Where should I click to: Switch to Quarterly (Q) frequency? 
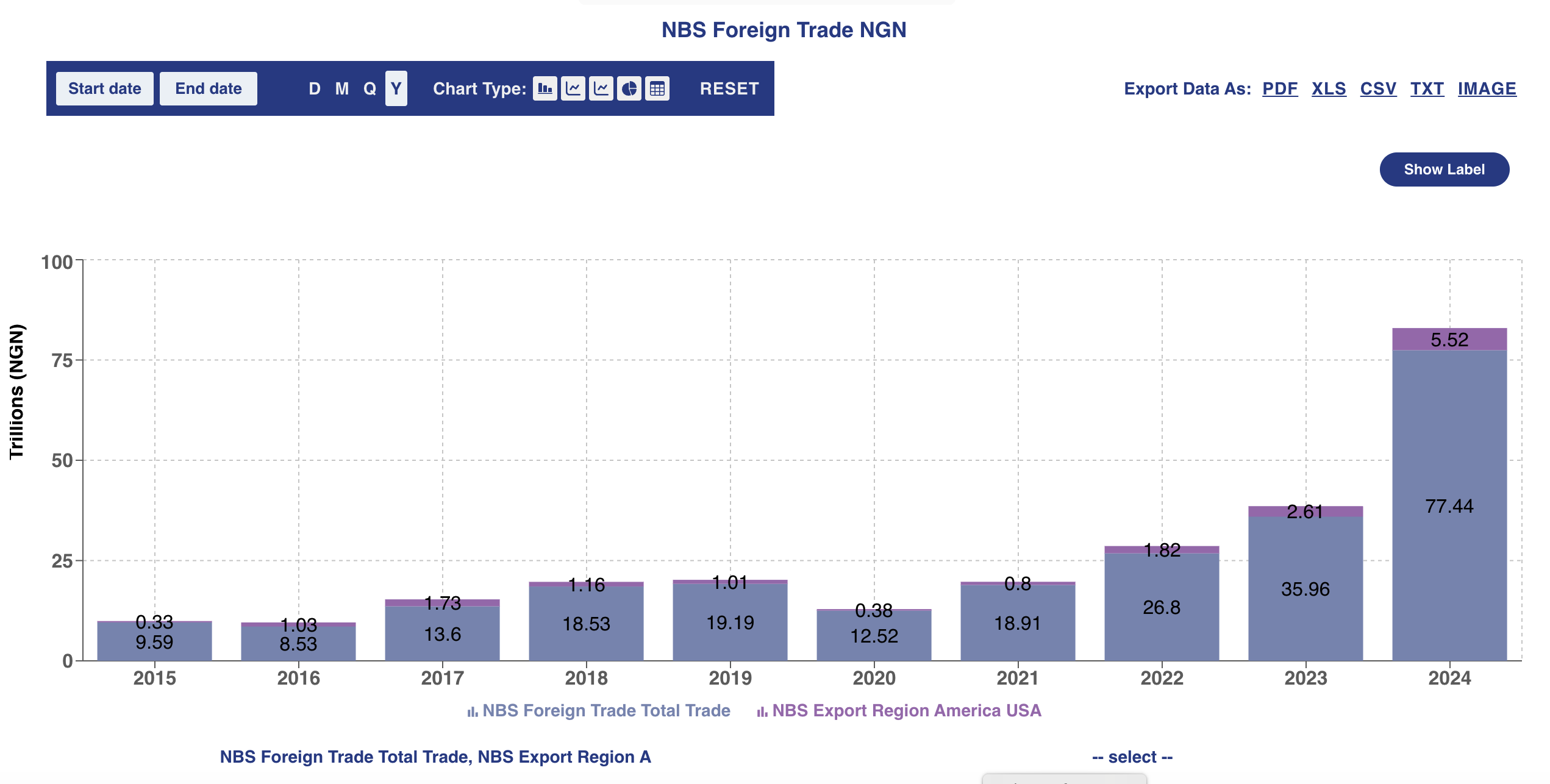pyautogui.click(x=369, y=89)
